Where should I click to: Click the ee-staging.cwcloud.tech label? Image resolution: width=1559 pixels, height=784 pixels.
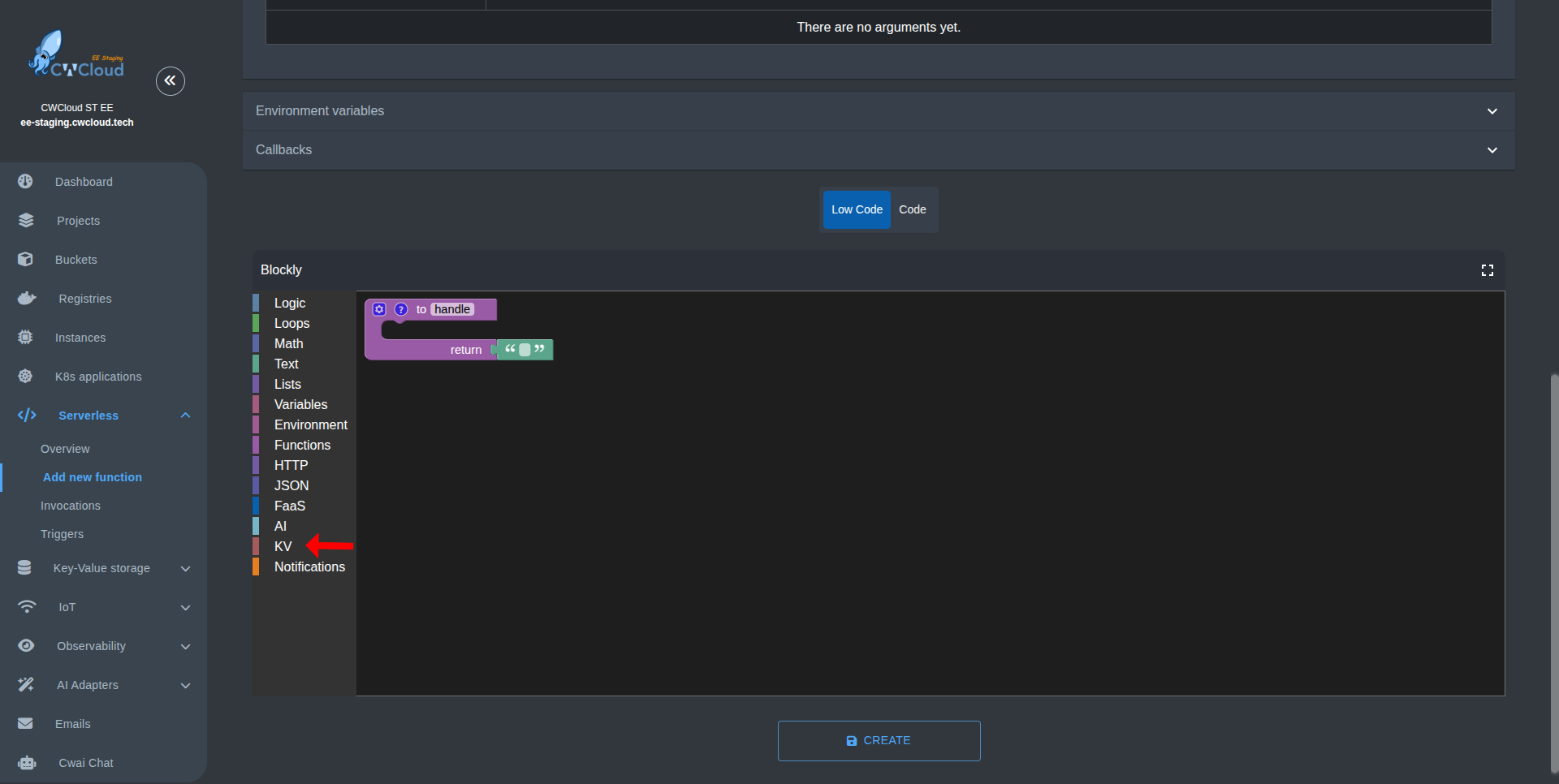pyautogui.click(x=77, y=123)
